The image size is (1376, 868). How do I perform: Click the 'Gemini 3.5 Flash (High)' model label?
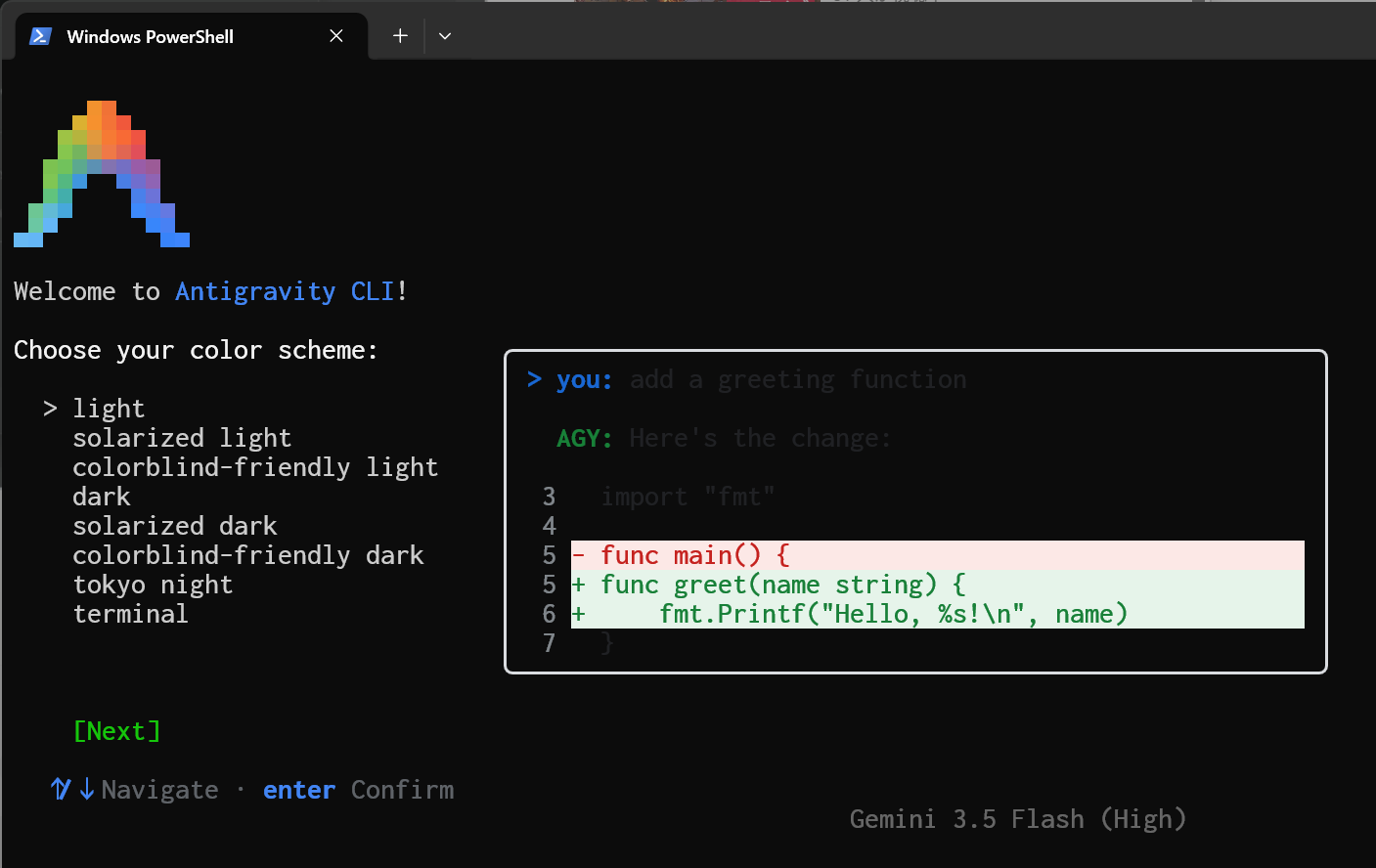click(x=1018, y=819)
